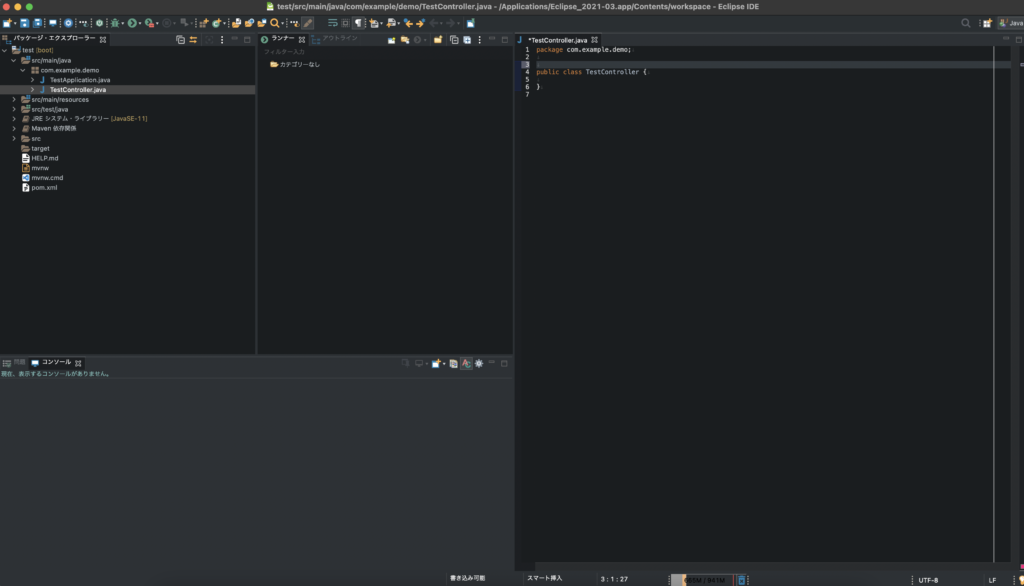This screenshot has width=1024, height=586.
Task: Click the Display Selected Console icon
Action: pyautogui.click(x=419, y=364)
